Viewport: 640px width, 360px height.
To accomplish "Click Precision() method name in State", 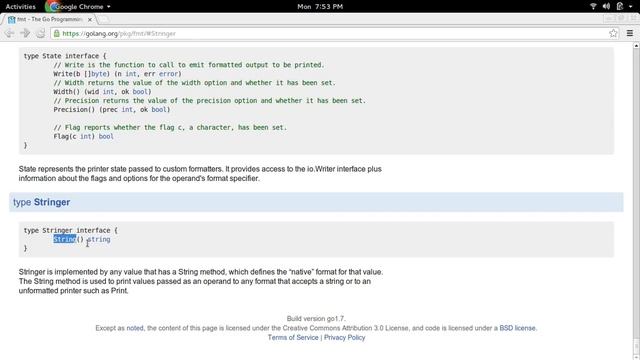I will pos(74,110).
